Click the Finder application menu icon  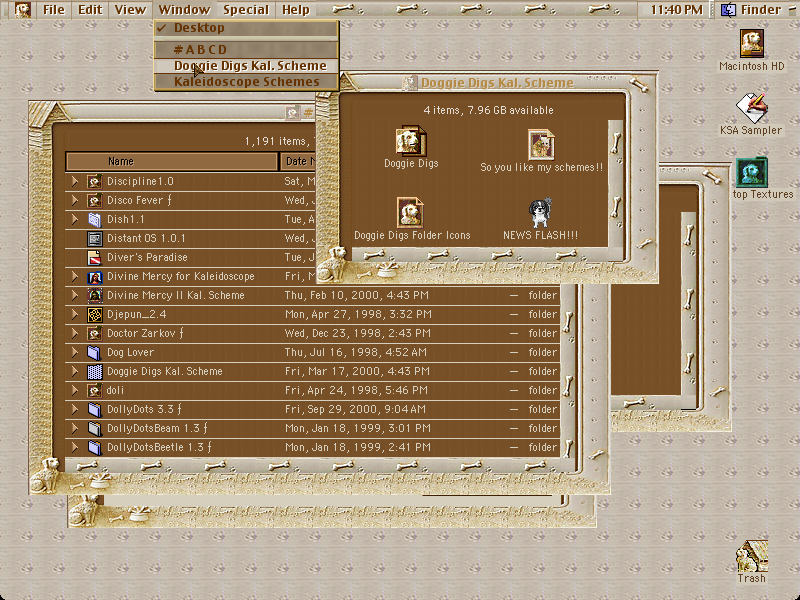pyautogui.click(x=728, y=9)
